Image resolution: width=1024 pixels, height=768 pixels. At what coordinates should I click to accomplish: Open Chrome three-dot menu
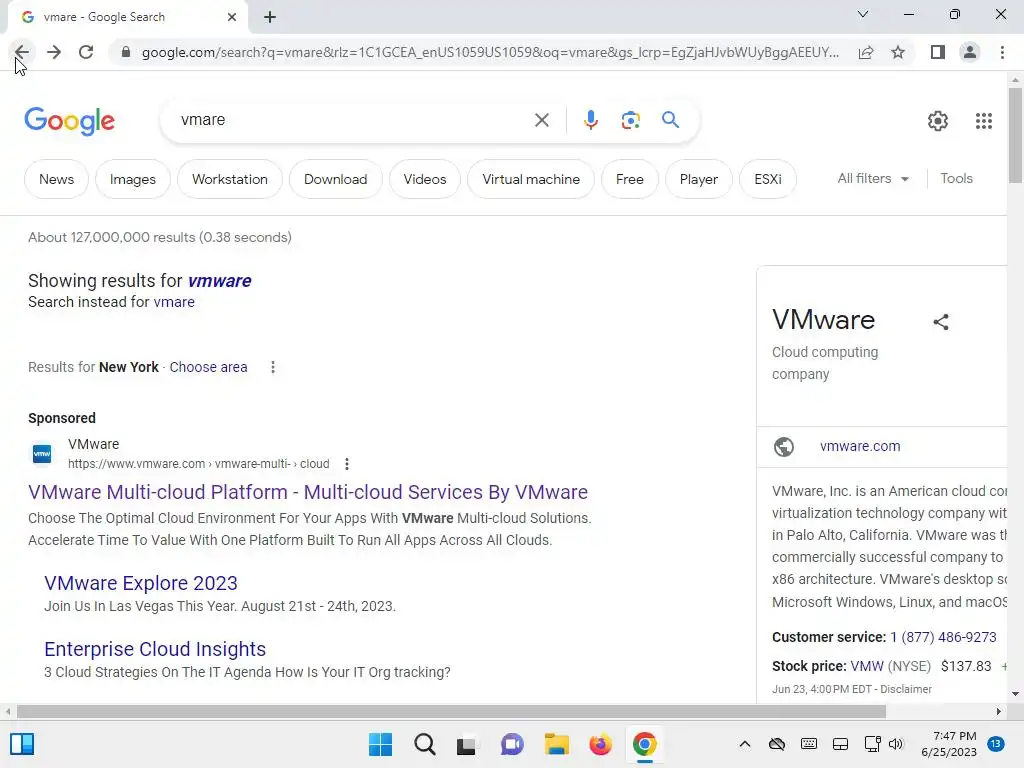tap(1002, 52)
